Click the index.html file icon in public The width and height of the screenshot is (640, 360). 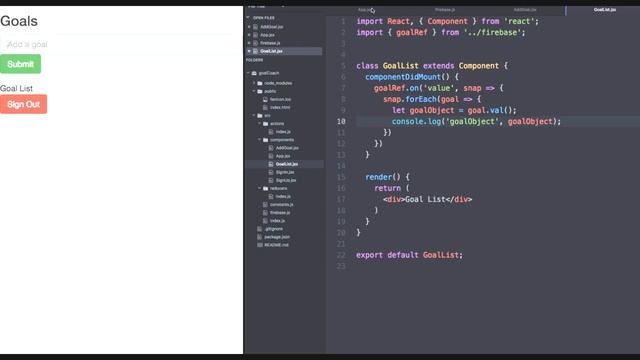pos(265,107)
